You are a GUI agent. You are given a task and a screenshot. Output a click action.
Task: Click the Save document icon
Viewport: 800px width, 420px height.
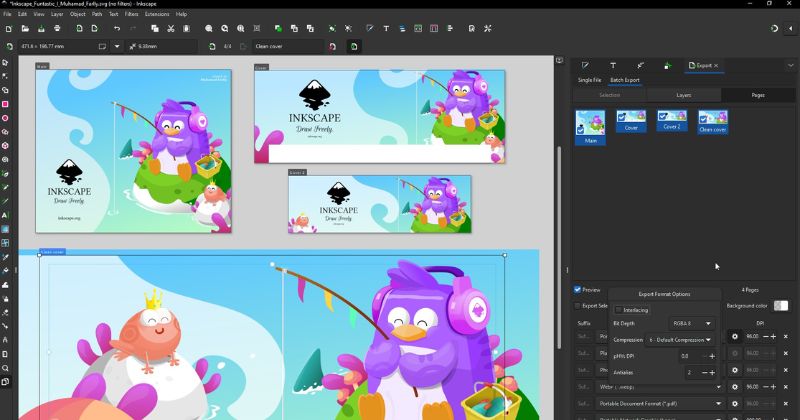41,29
